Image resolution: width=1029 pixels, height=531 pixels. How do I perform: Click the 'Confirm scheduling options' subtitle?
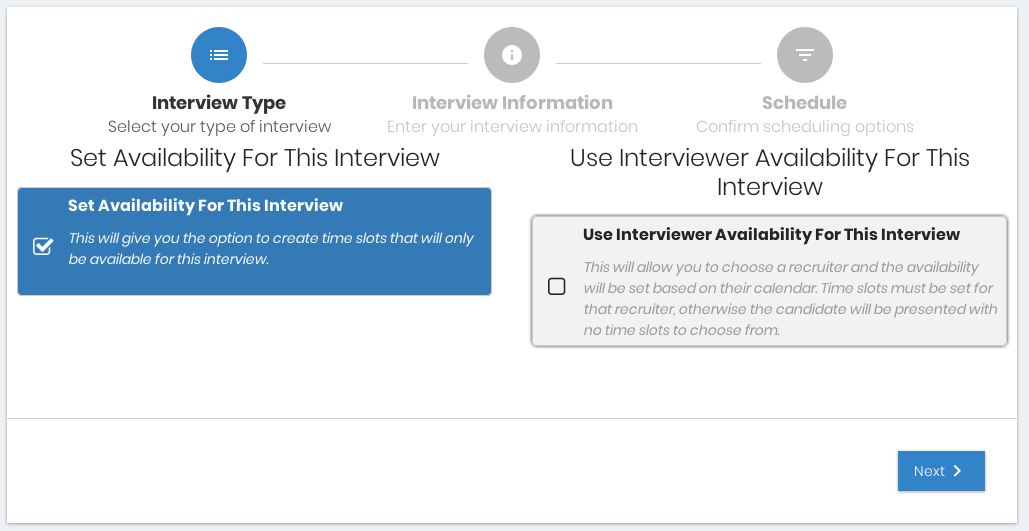tap(804, 127)
